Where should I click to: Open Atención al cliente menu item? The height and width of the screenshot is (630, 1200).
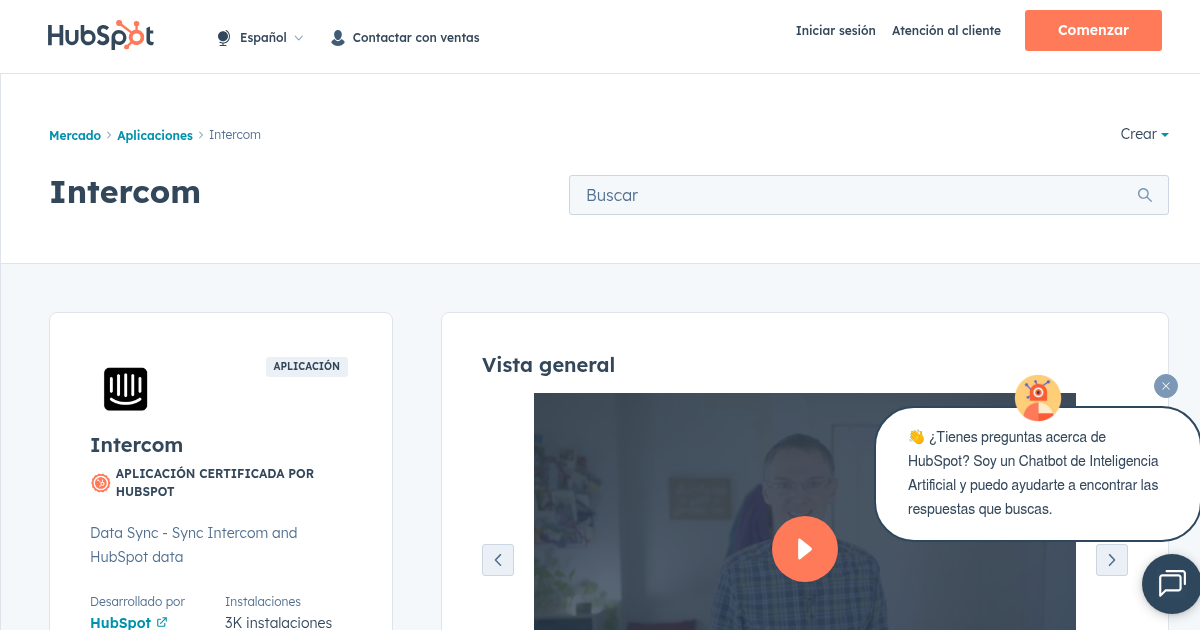(x=946, y=31)
